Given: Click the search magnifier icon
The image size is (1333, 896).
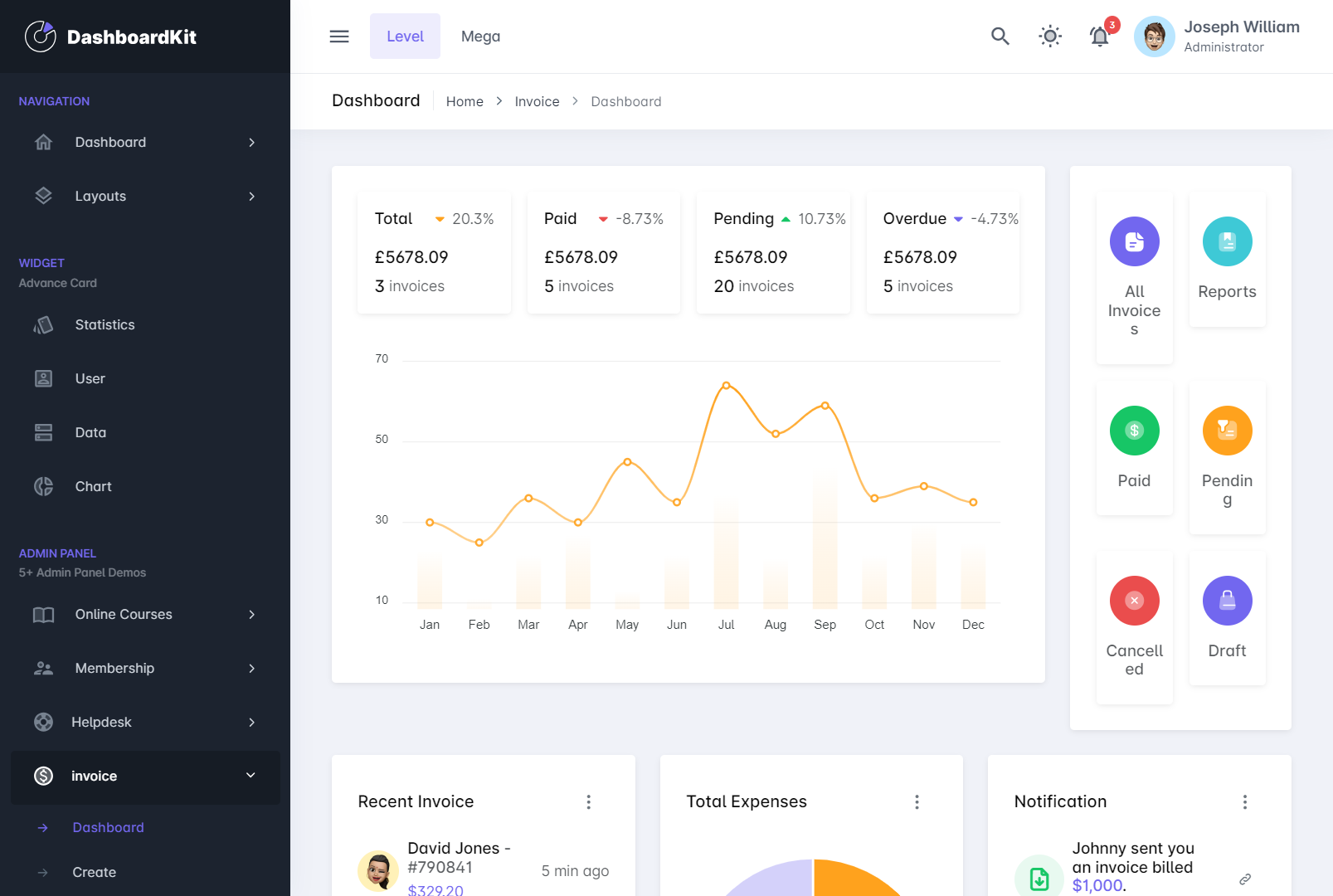Looking at the screenshot, I should pos(1000,37).
